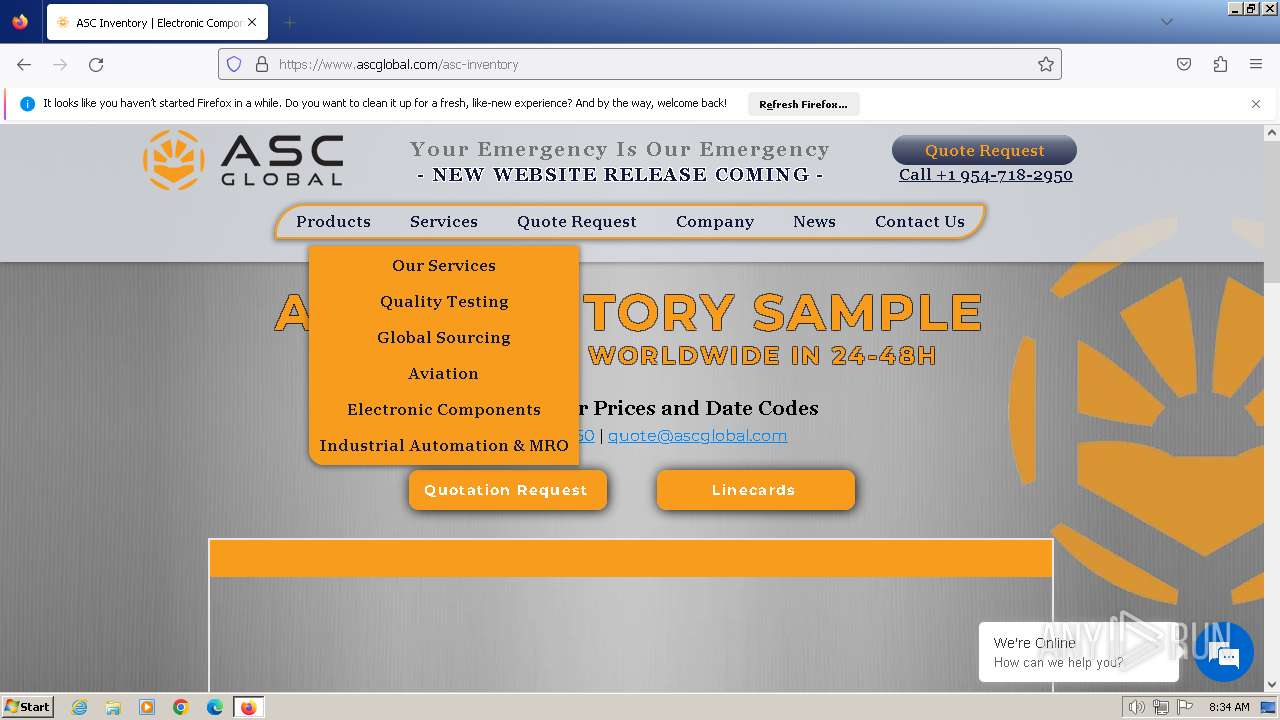This screenshot has width=1280, height=720.
Task: Click the Quotation Request button
Action: click(x=507, y=490)
